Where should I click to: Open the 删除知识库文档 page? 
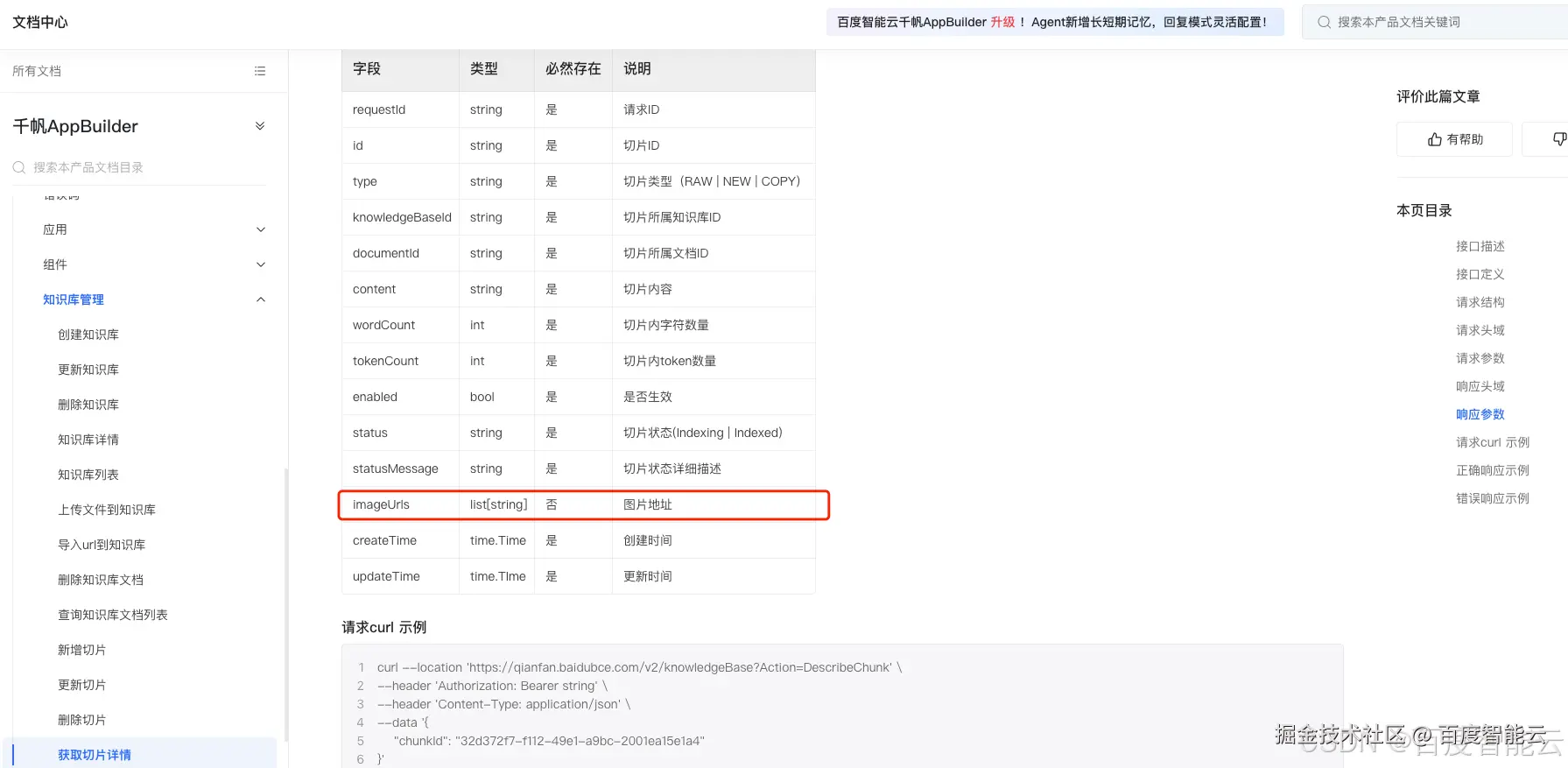(101, 580)
